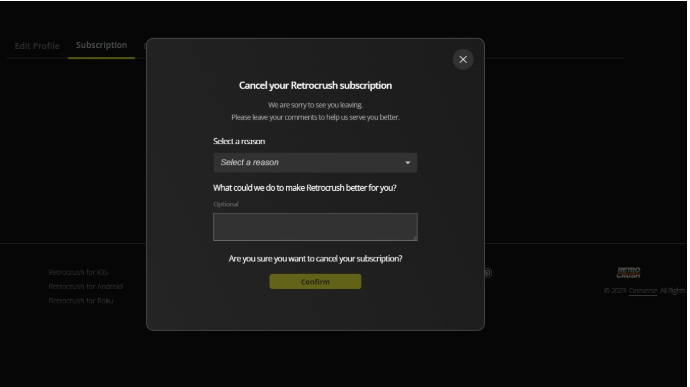Focus the optional feedback text box
The height and width of the screenshot is (387, 690).
coord(315,227)
